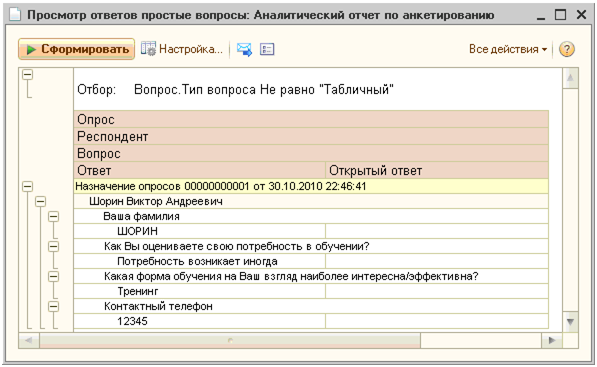This screenshot has height=367, width=597.
Task: Select the Ваша фамилия row
Action: click(311, 217)
